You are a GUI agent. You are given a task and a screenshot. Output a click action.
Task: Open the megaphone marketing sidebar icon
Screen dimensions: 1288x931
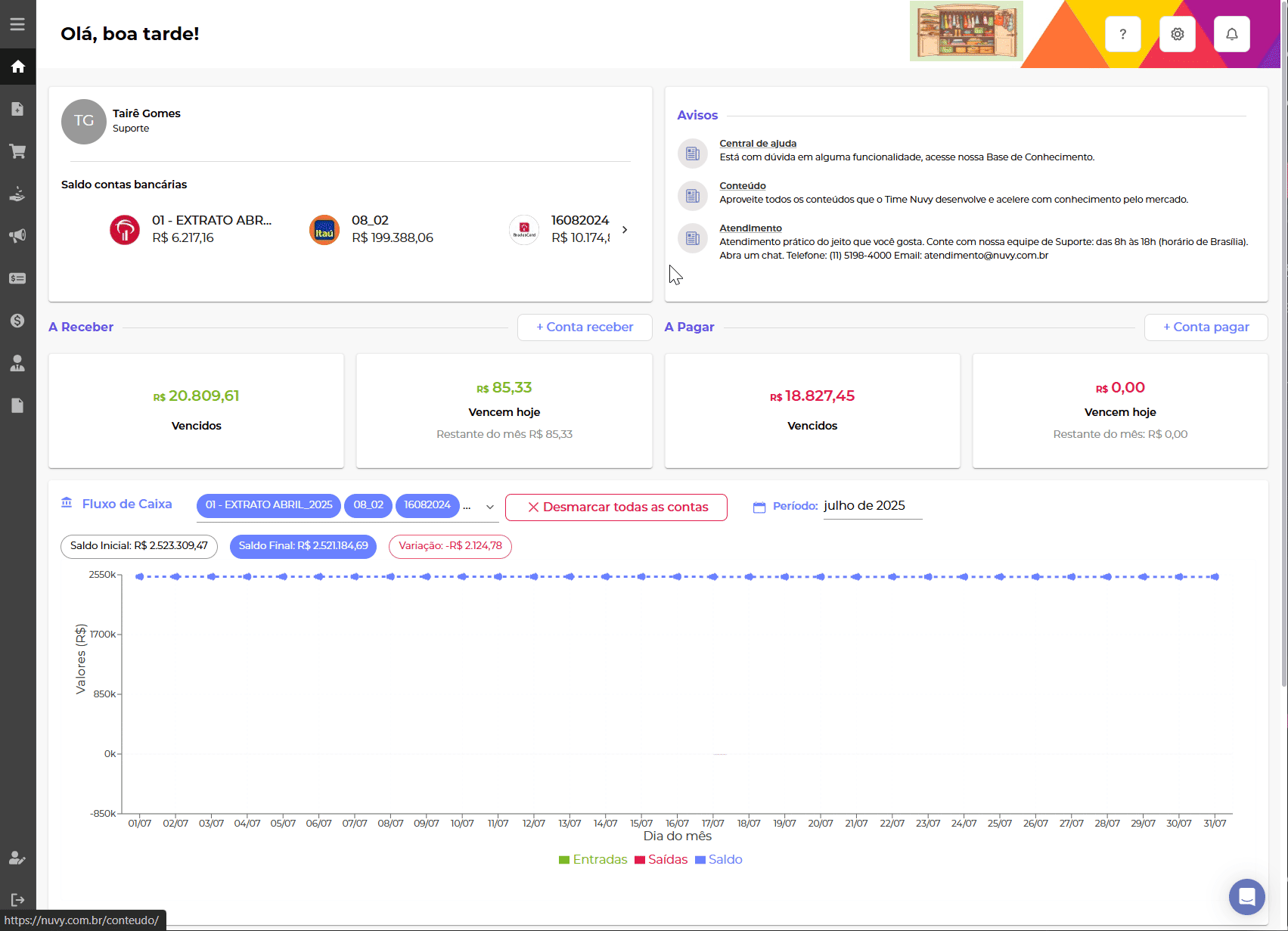(17, 236)
